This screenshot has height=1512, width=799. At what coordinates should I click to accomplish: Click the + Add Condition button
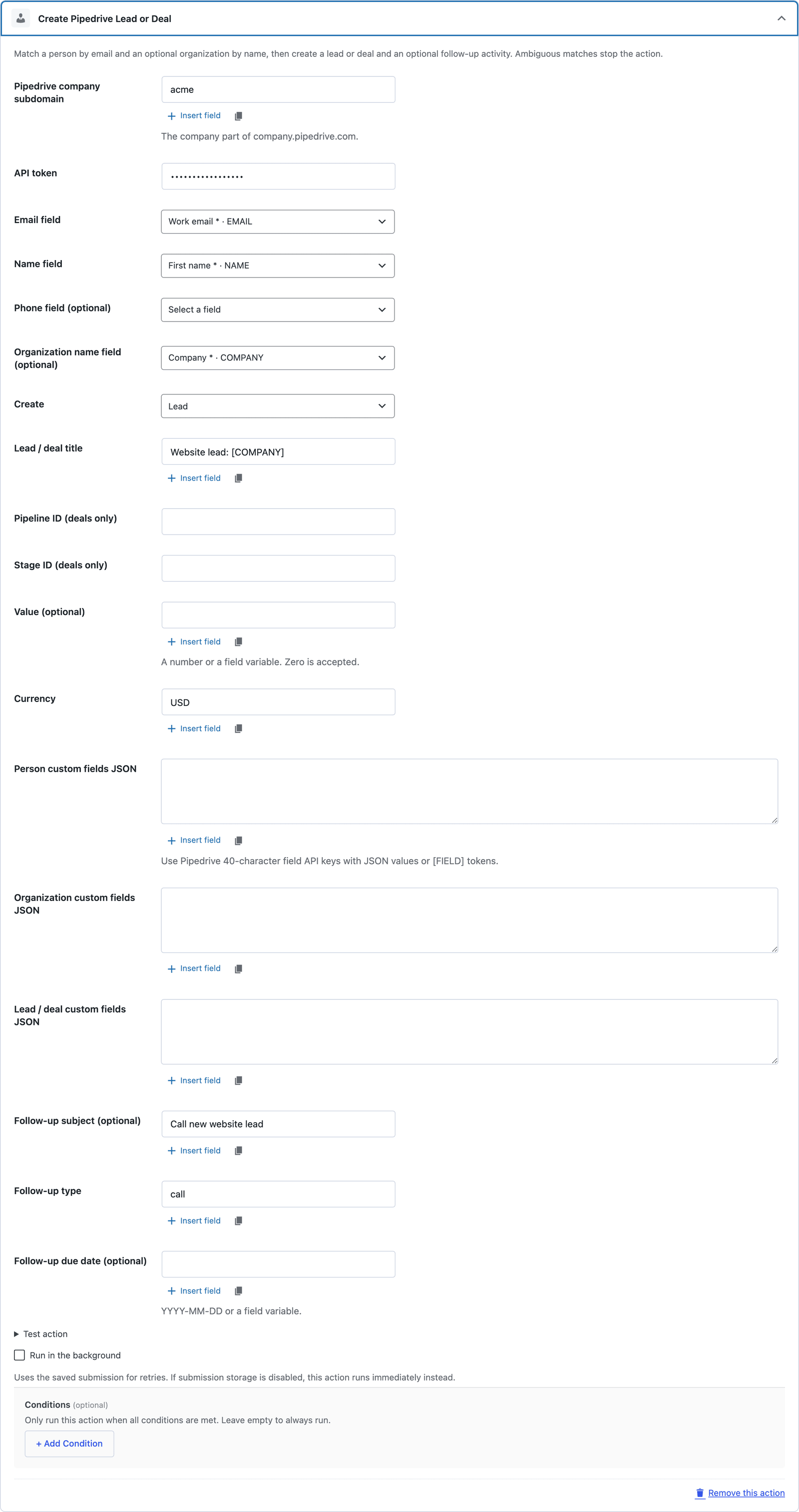[69, 1443]
